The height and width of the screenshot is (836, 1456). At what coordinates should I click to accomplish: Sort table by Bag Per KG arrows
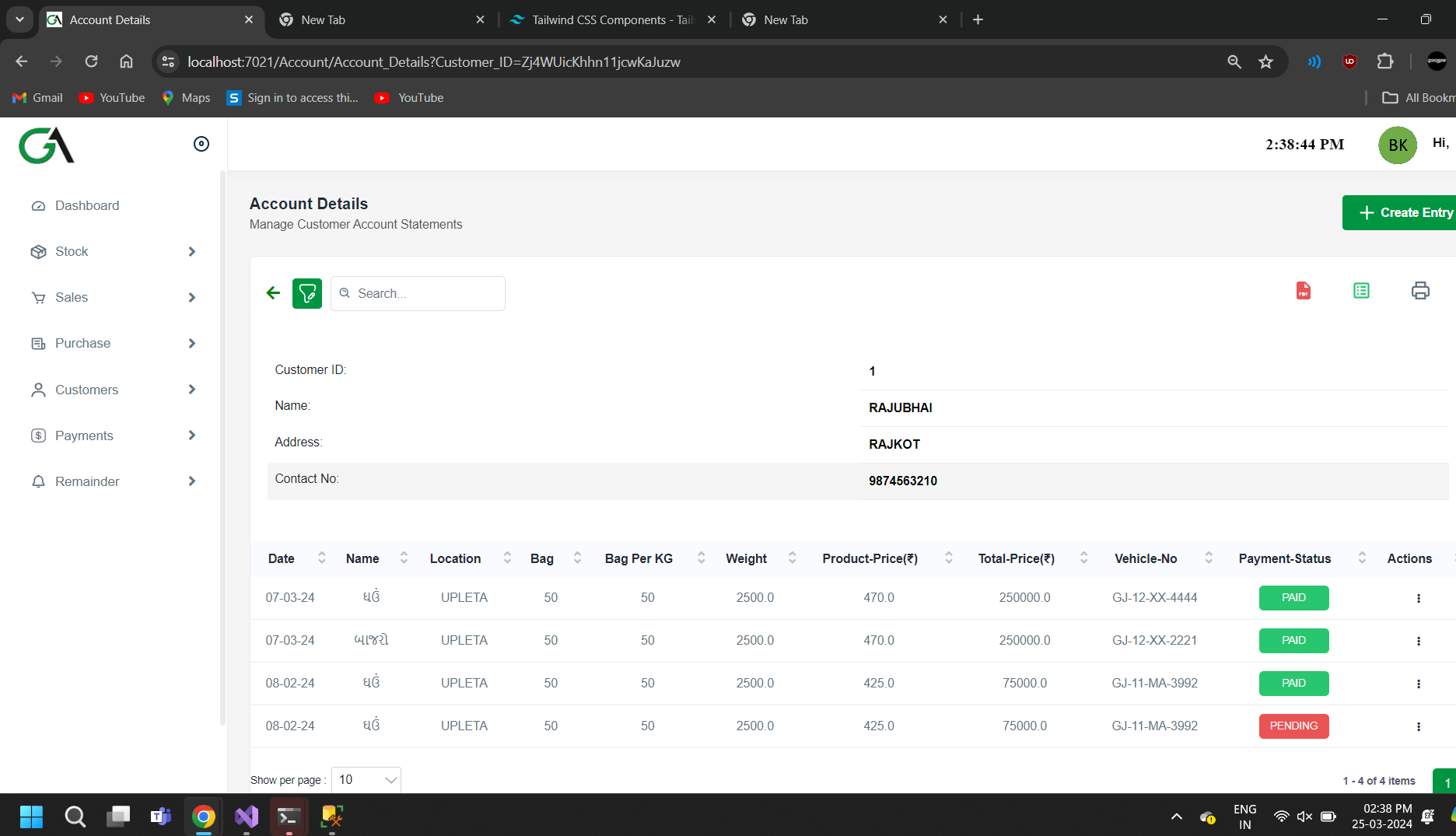click(701, 558)
